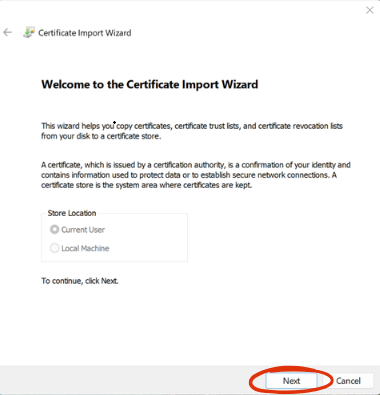The width and height of the screenshot is (380, 395).
Task: Click the "Certificate Import Wizard" title text
Action: coord(85,33)
